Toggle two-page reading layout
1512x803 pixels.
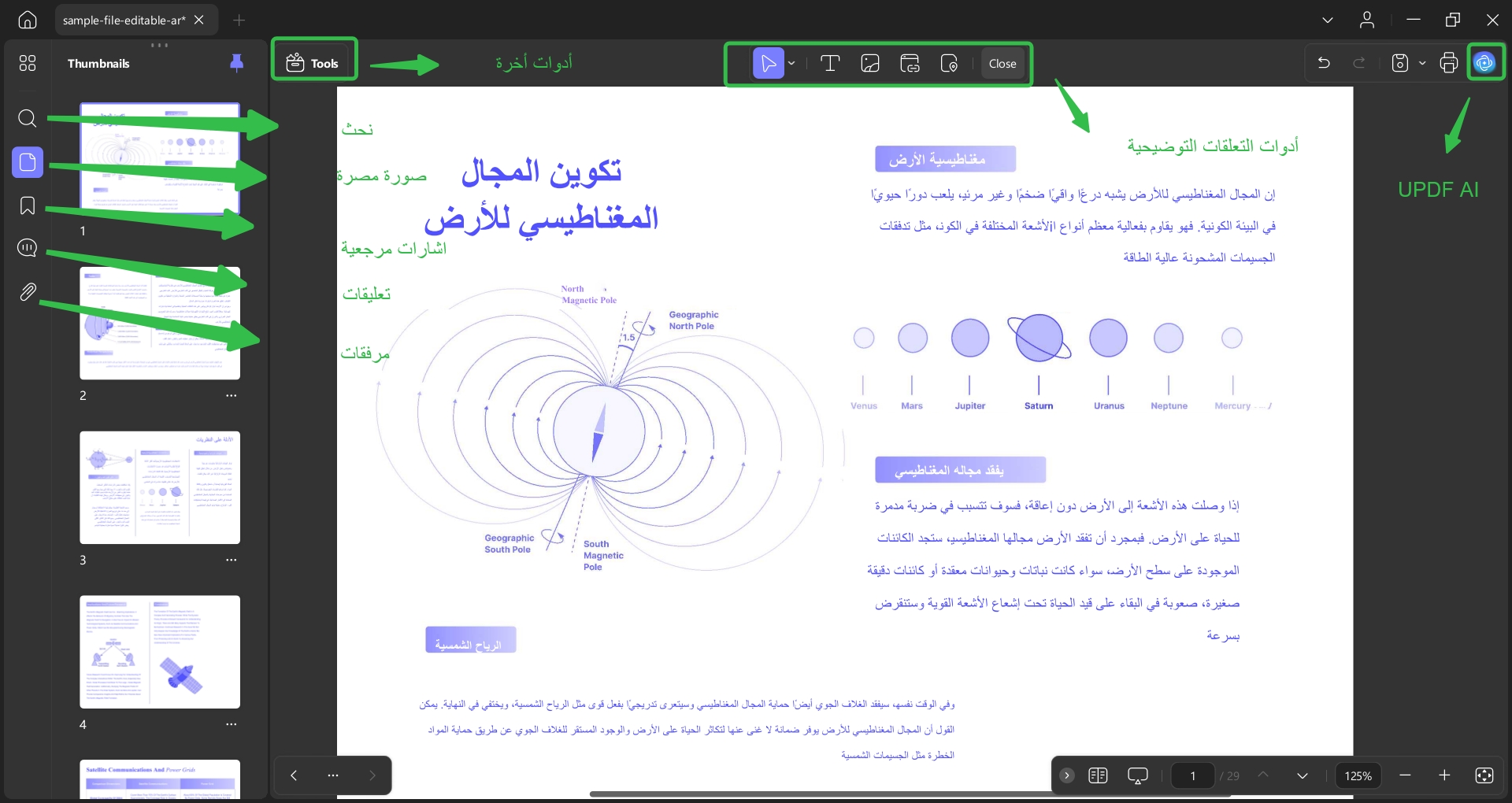tap(1099, 775)
